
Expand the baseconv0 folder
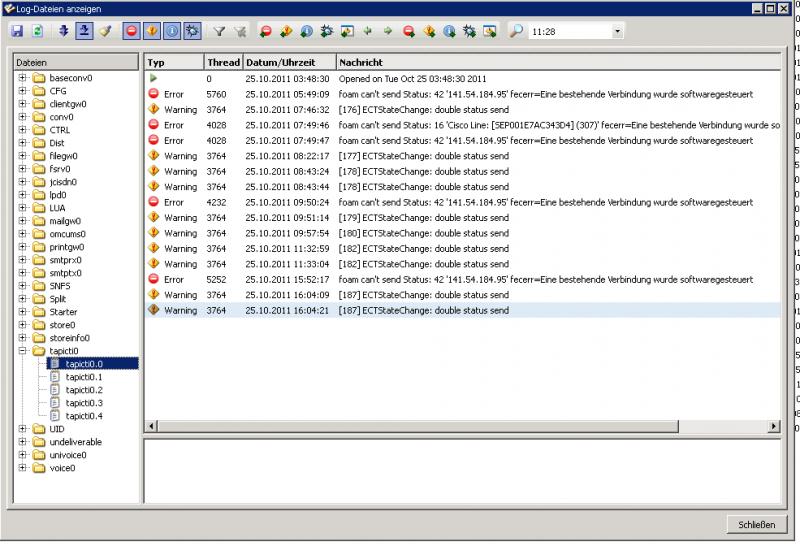click(x=22, y=78)
